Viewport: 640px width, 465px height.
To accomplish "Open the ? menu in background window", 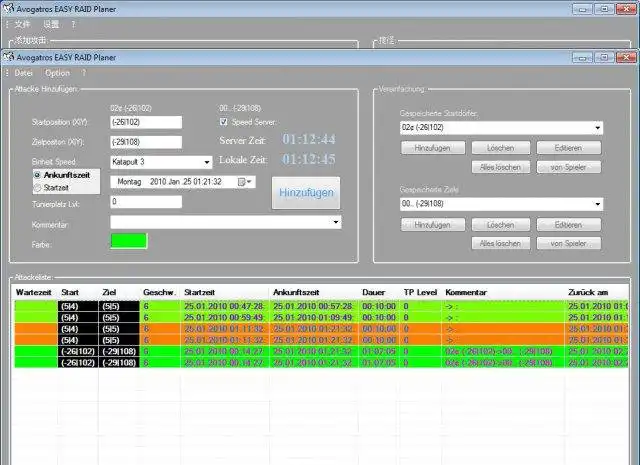I will click(x=73, y=24).
